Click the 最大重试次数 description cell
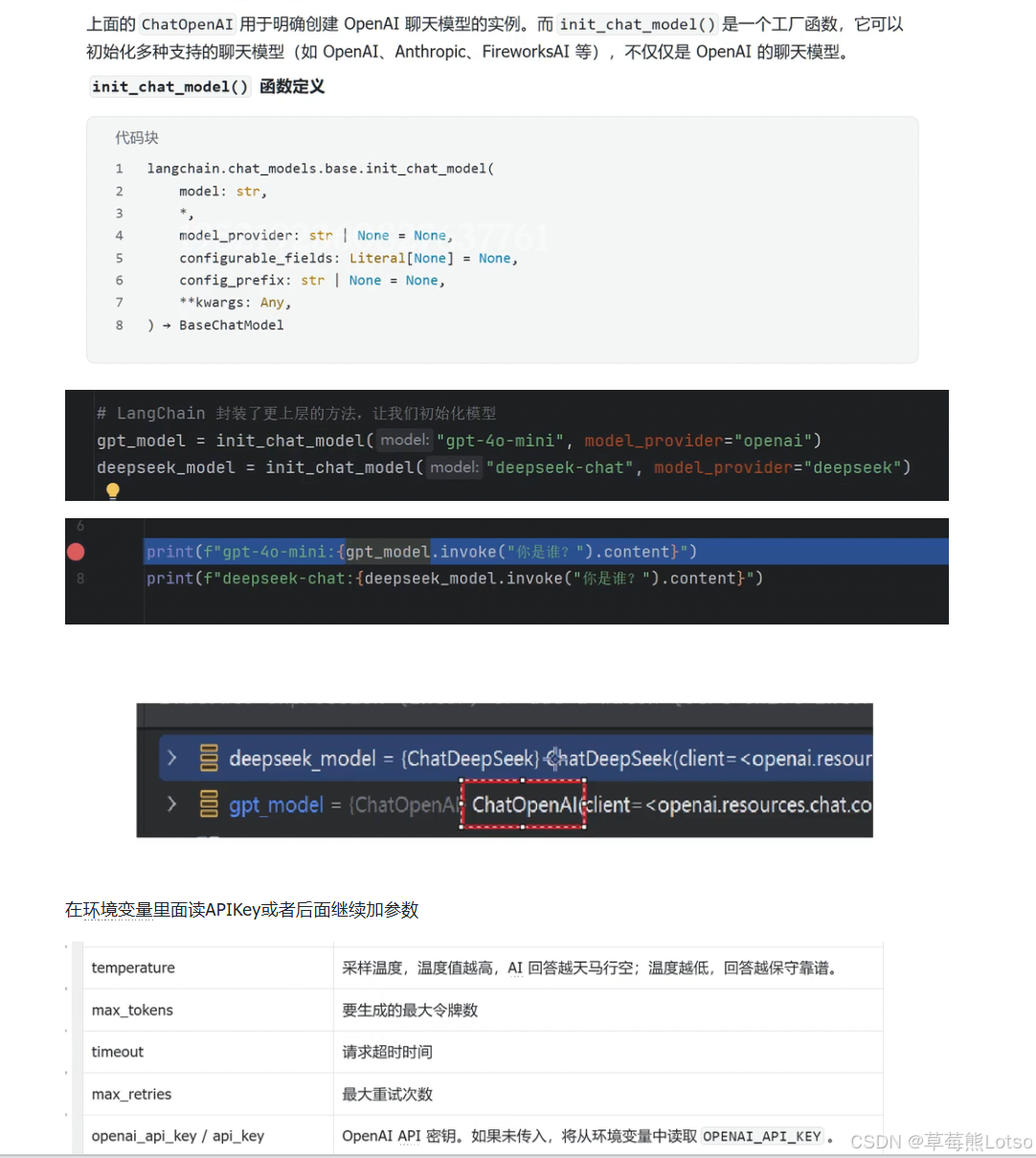This screenshot has height=1158, width=1036. click(x=608, y=1094)
